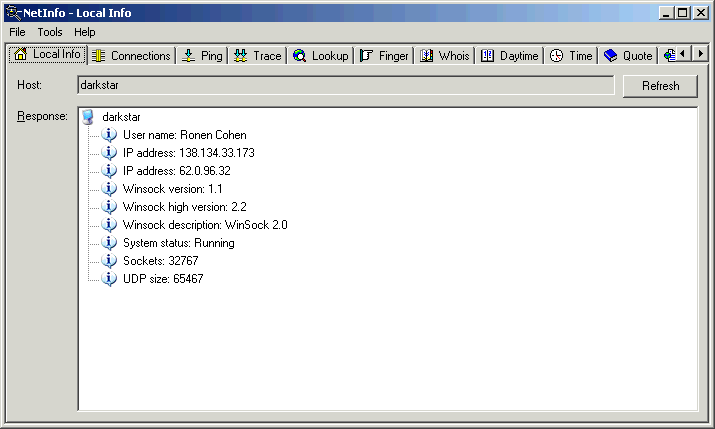Select the Local Info tab

coord(47,54)
